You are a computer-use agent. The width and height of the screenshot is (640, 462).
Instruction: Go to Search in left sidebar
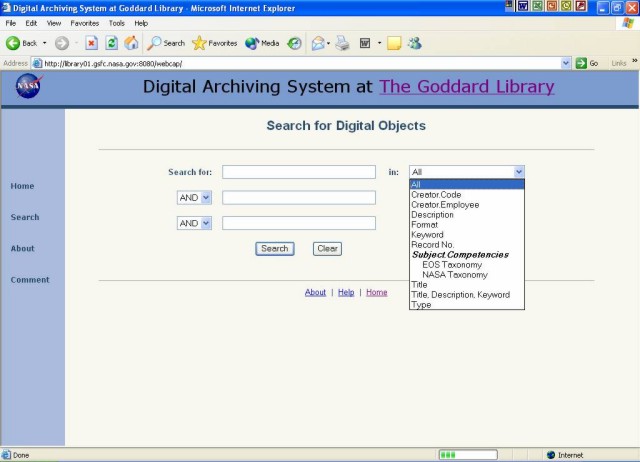[x=25, y=217]
